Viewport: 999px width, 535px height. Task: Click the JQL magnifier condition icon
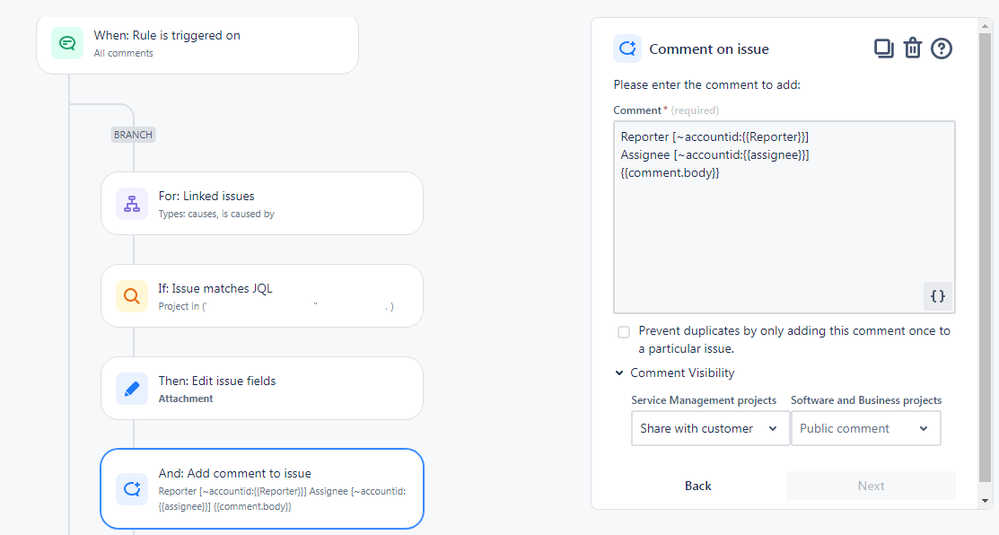click(x=132, y=296)
